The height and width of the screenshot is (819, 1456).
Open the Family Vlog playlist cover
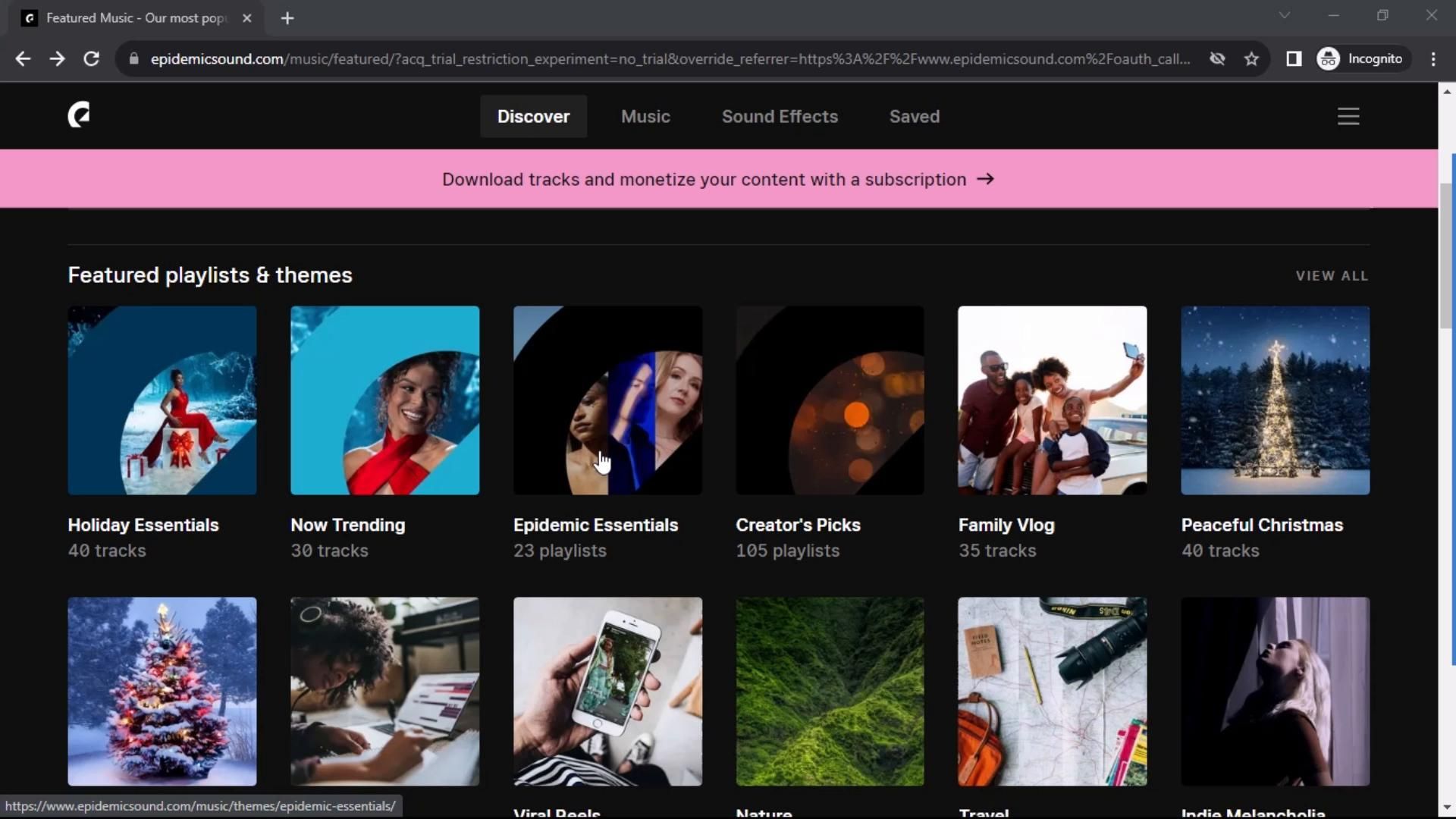(1052, 400)
